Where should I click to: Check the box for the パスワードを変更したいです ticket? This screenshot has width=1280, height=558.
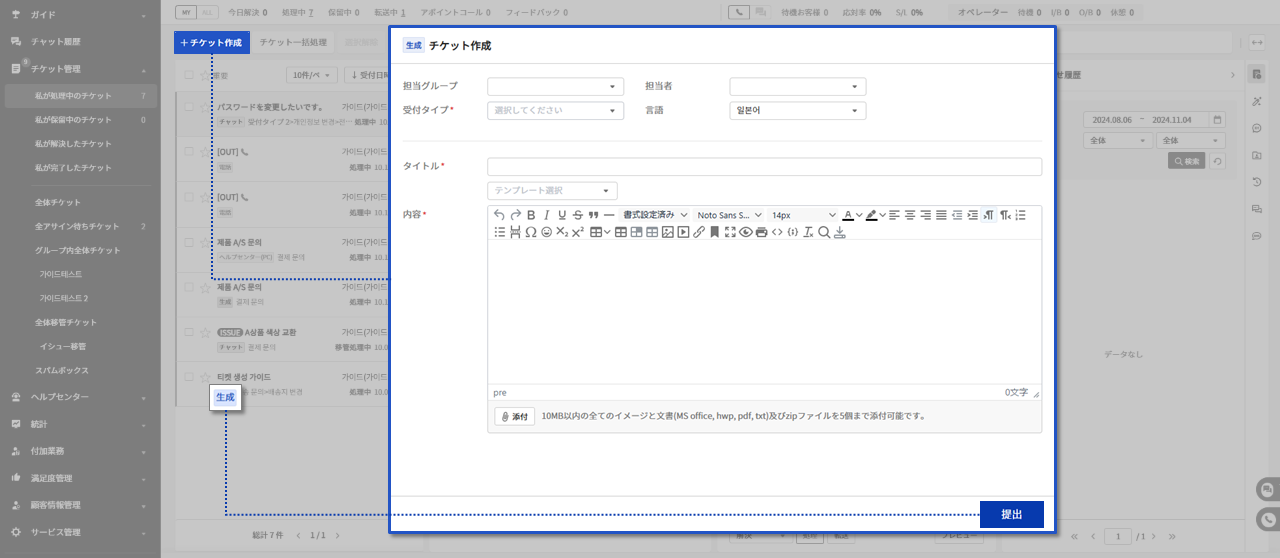(x=189, y=107)
